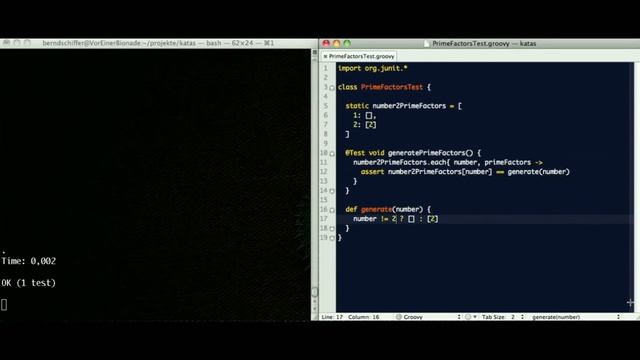
Task: Click the Terminal prompt cursor block
Action: click(x=4, y=304)
